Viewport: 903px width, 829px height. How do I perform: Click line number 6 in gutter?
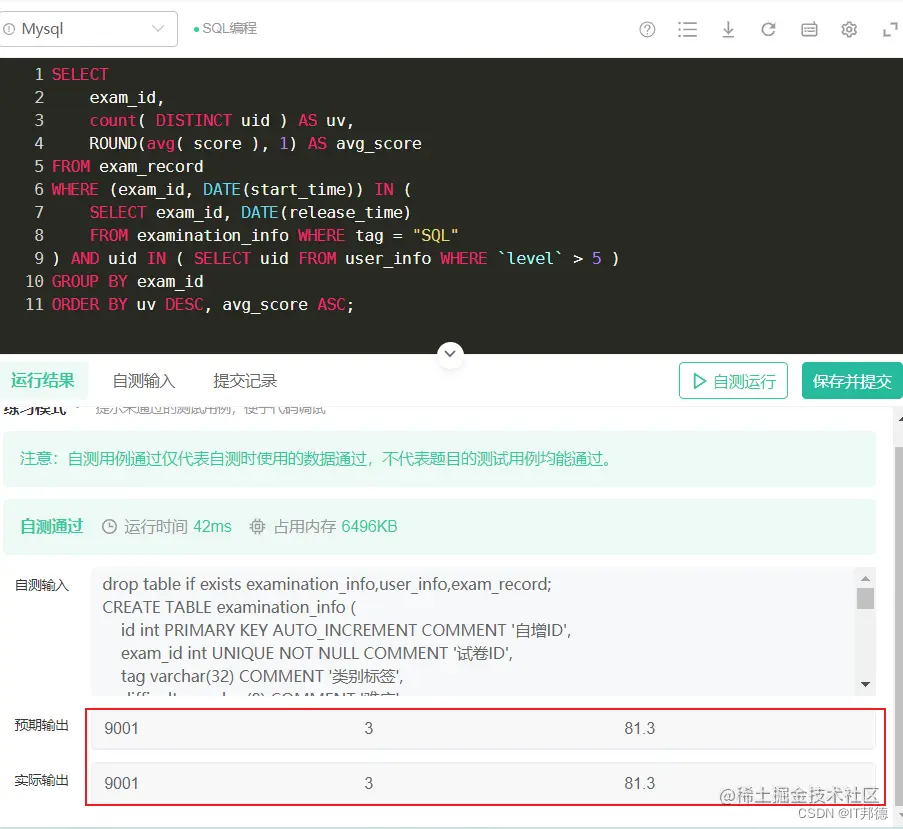39,189
